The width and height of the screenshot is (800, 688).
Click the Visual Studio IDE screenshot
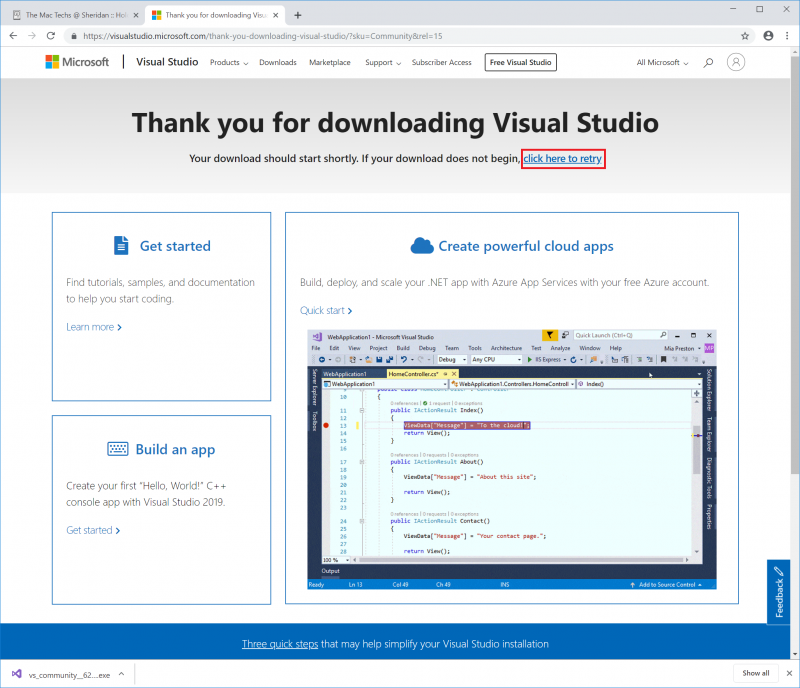tap(512, 459)
